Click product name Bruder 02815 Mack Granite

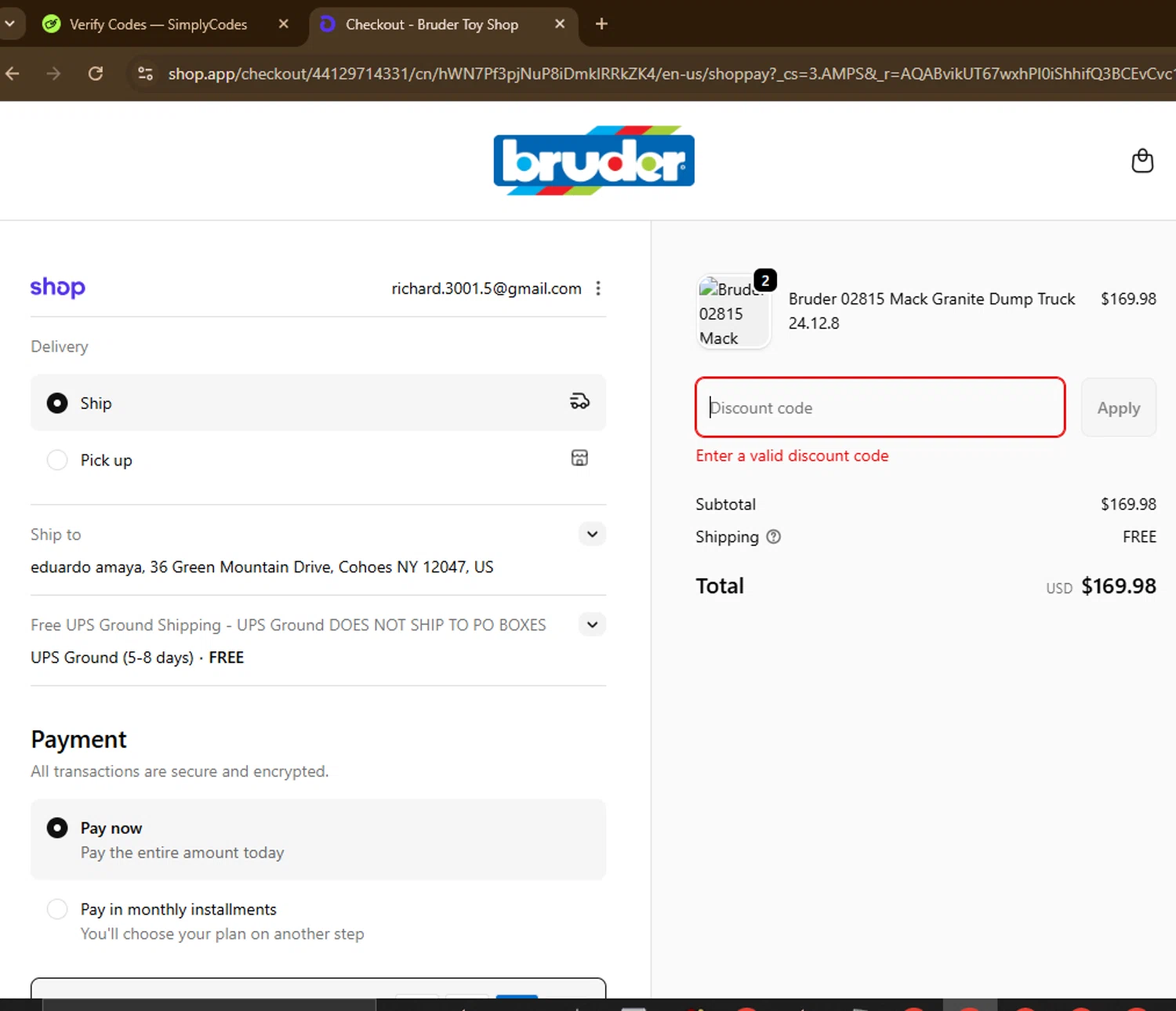[931, 299]
